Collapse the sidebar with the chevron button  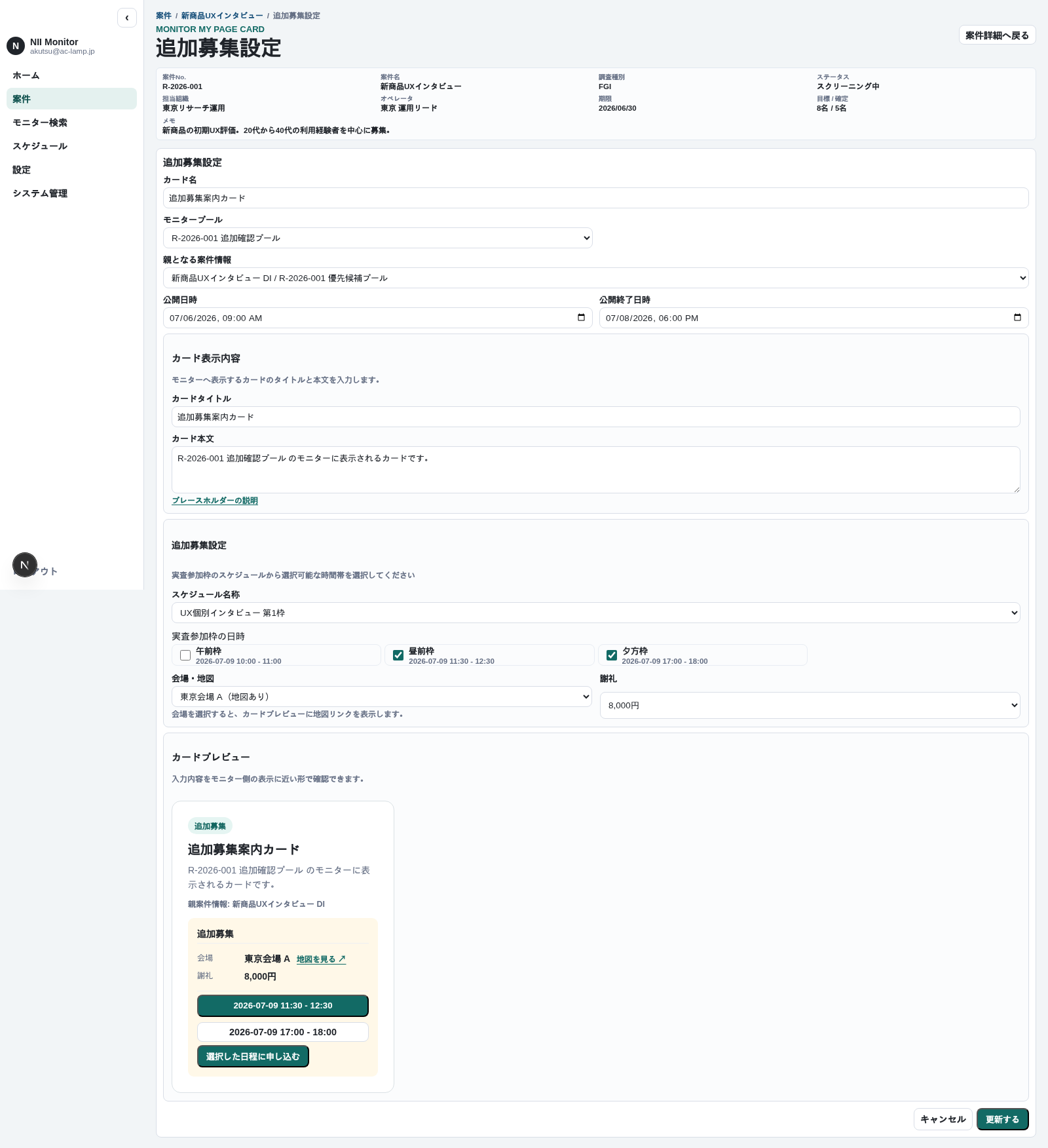[127, 18]
